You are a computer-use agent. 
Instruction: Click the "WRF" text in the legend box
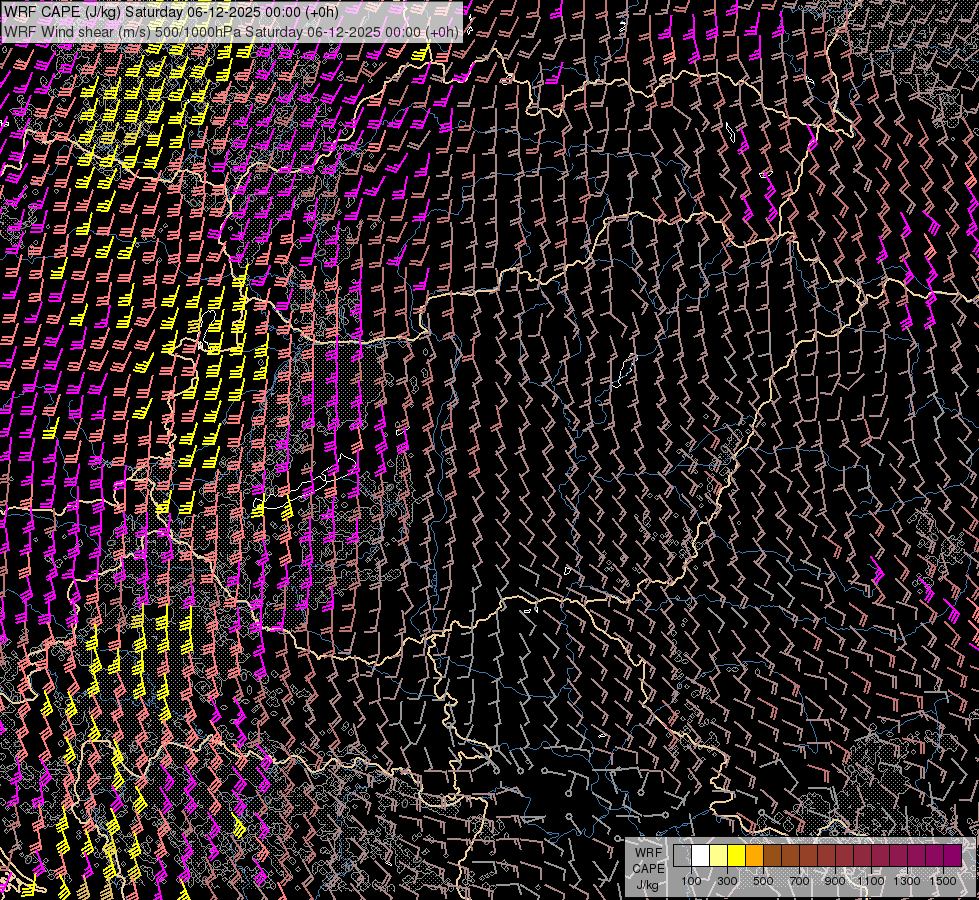tap(648, 852)
